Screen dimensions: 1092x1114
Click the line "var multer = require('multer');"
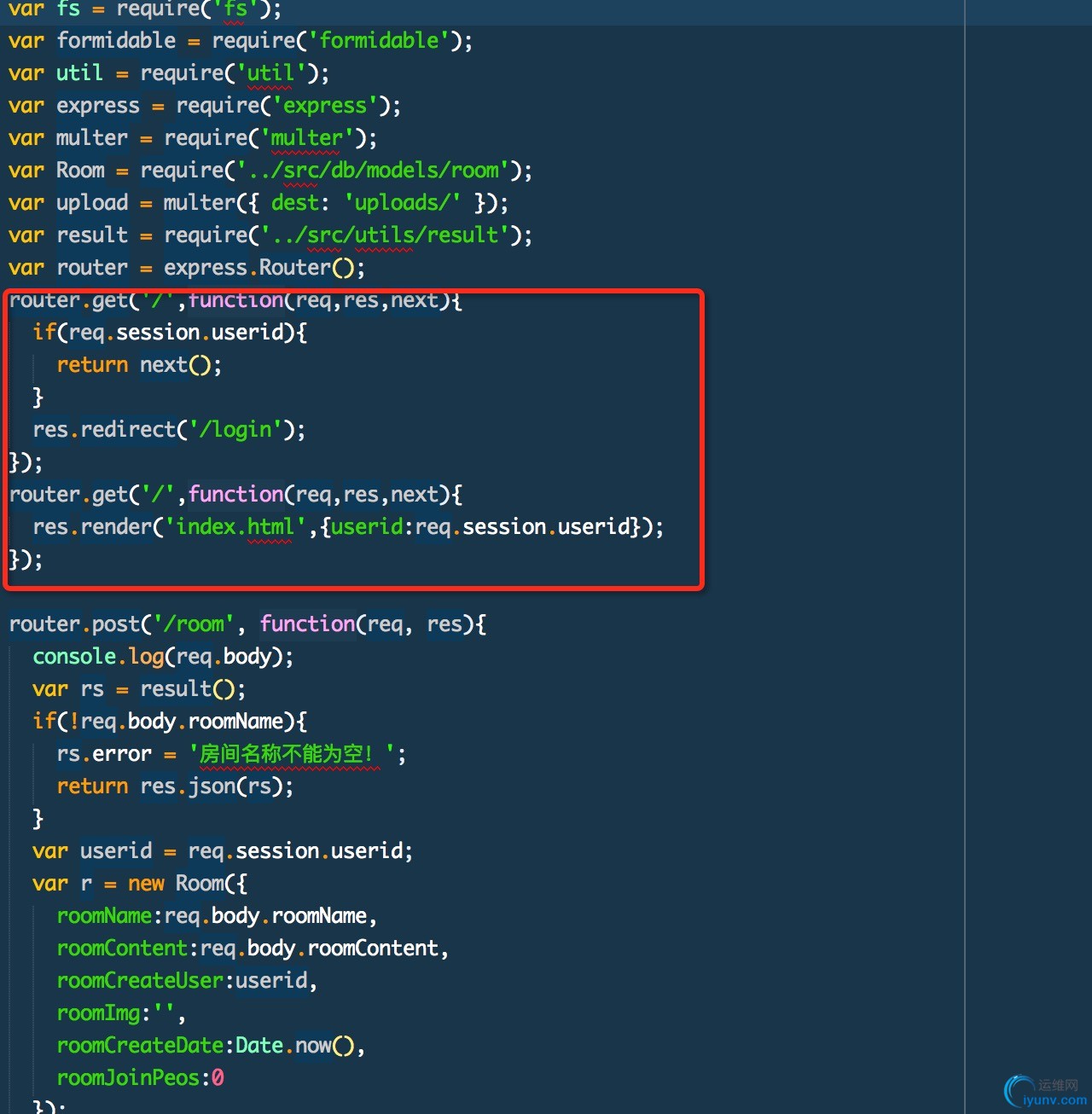tap(192, 138)
